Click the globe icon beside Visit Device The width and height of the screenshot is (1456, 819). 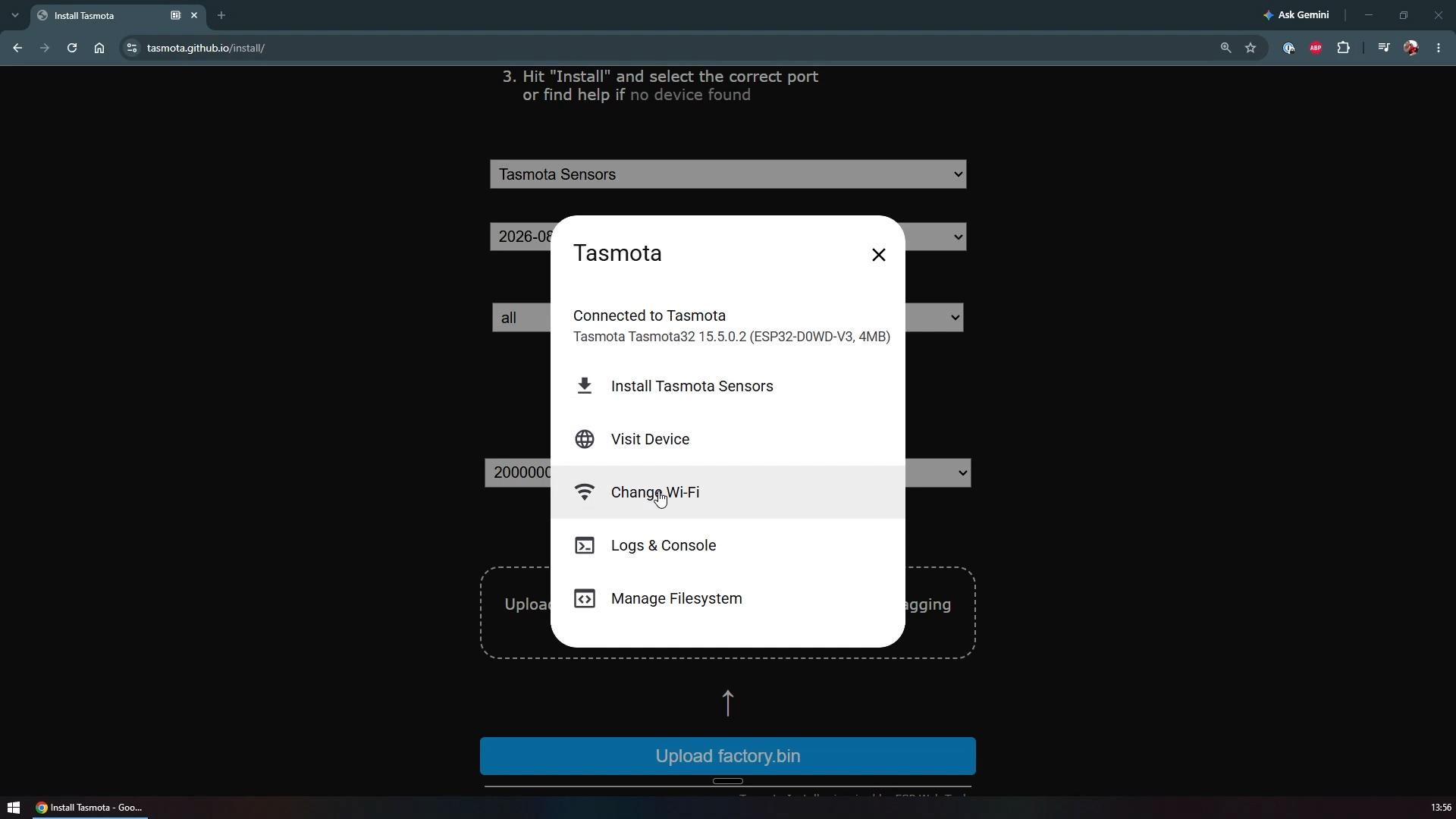(x=584, y=439)
